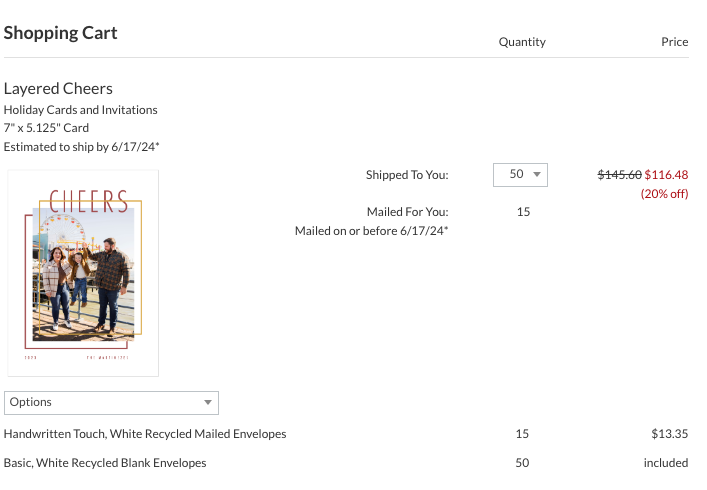The image size is (707, 490).
Task: Click the discounted price $116.48
Action: coord(666,175)
